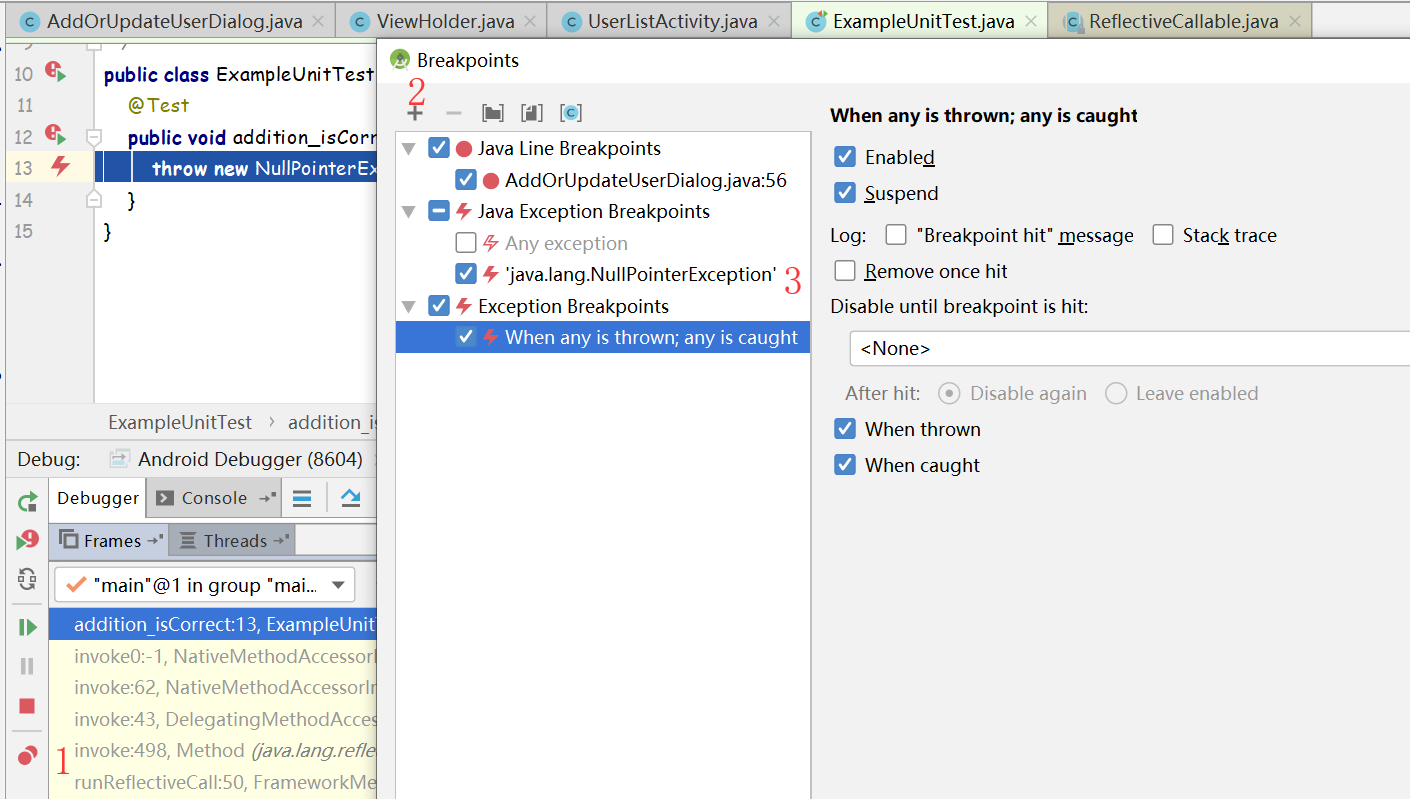Enable Stack trace logging checkbox

point(1162,235)
